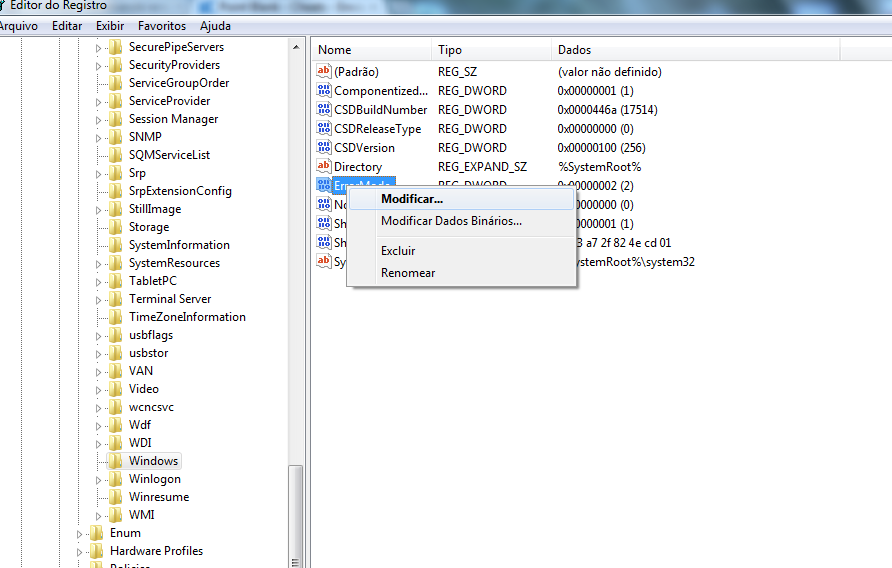Open the Favoritos menu
892x568 pixels.
coord(162,26)
